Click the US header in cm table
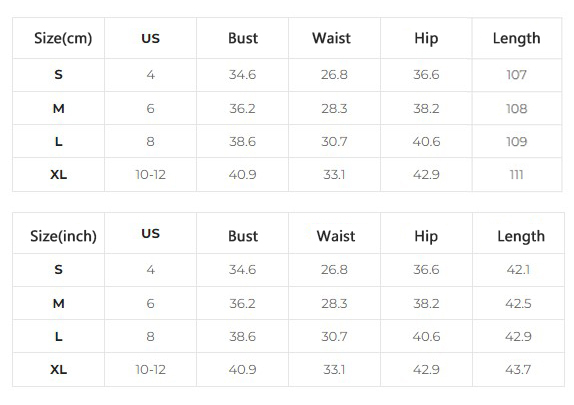Viewport: 574px width, 405px height. click(x=150, y=38)
